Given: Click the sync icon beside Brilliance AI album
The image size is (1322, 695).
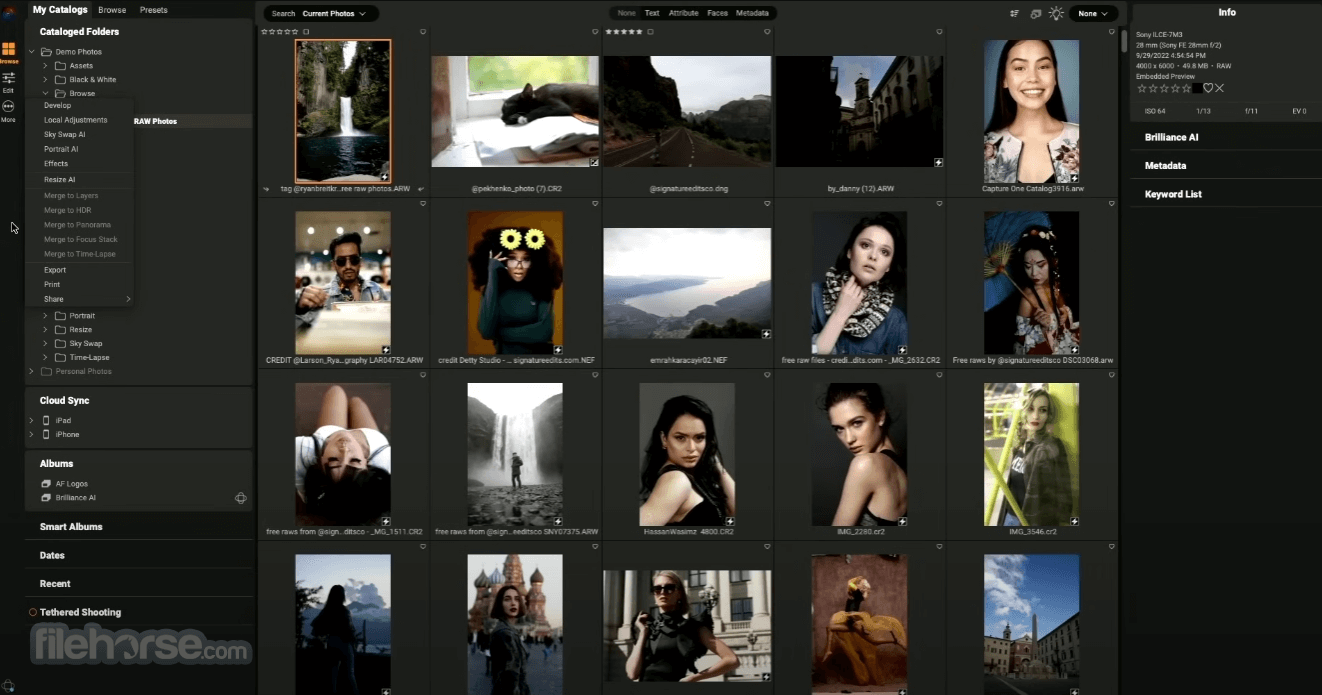Looking at the screenshot, I should click(240, 498).
